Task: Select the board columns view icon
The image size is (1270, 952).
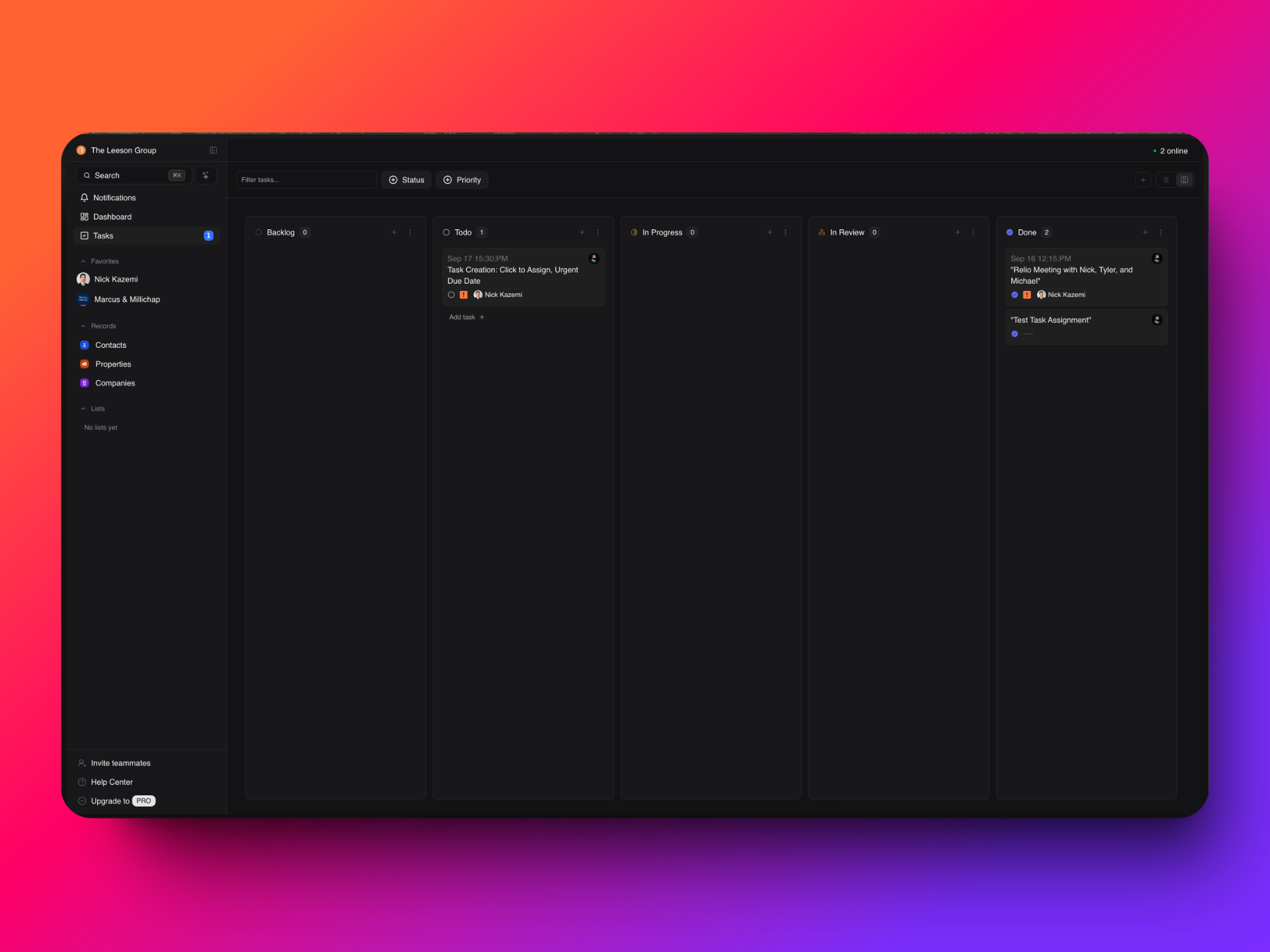Action: click(x=1184, y=180)
